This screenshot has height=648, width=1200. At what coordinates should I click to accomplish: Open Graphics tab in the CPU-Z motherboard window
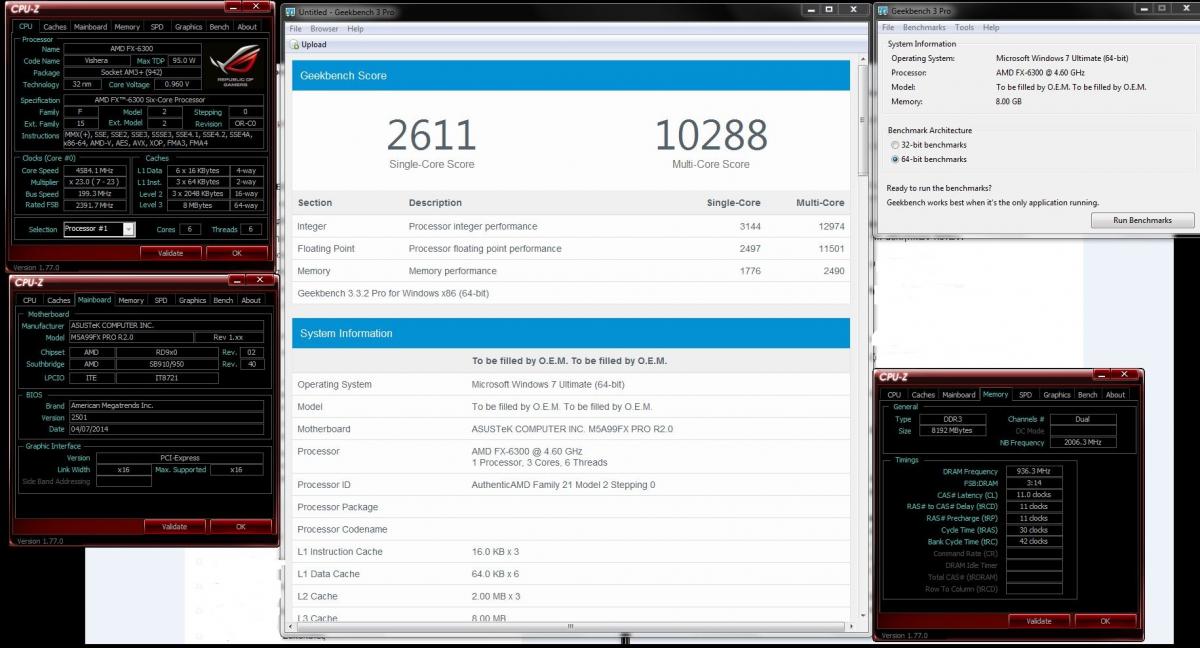[x=193, y=300]
